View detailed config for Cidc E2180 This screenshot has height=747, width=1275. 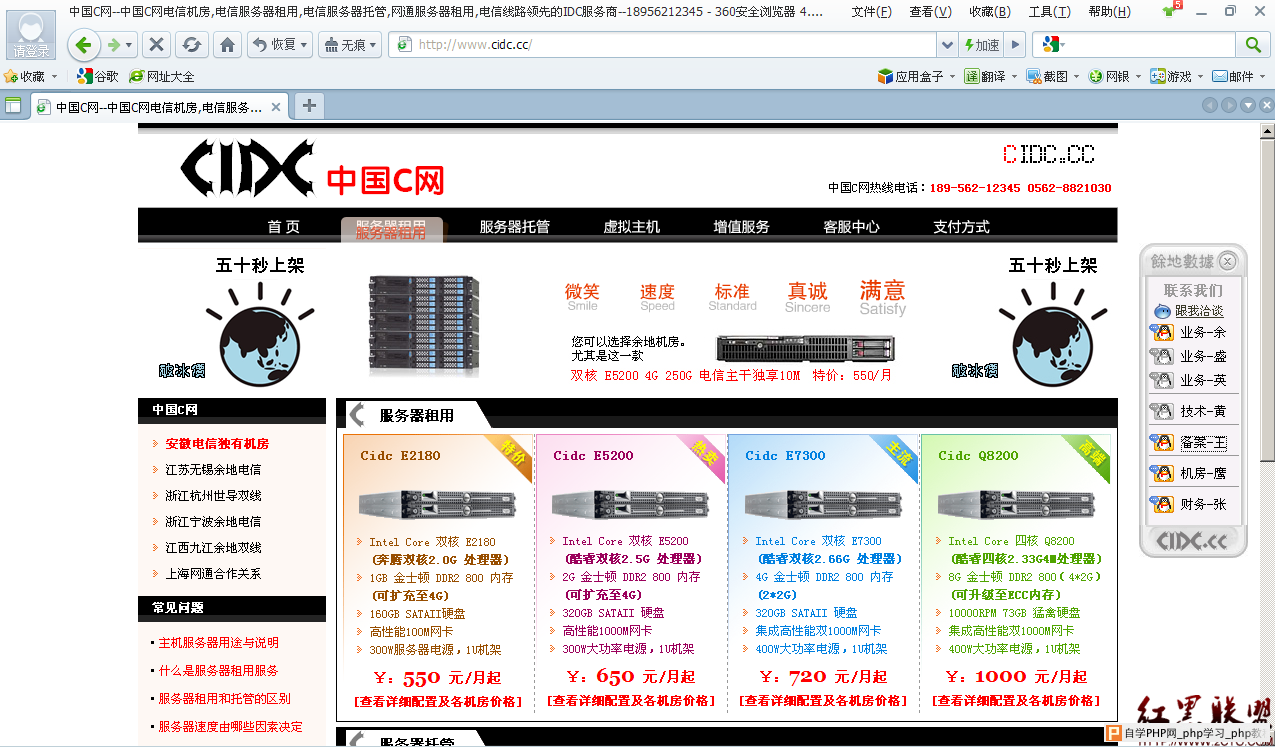pos(438,701)
